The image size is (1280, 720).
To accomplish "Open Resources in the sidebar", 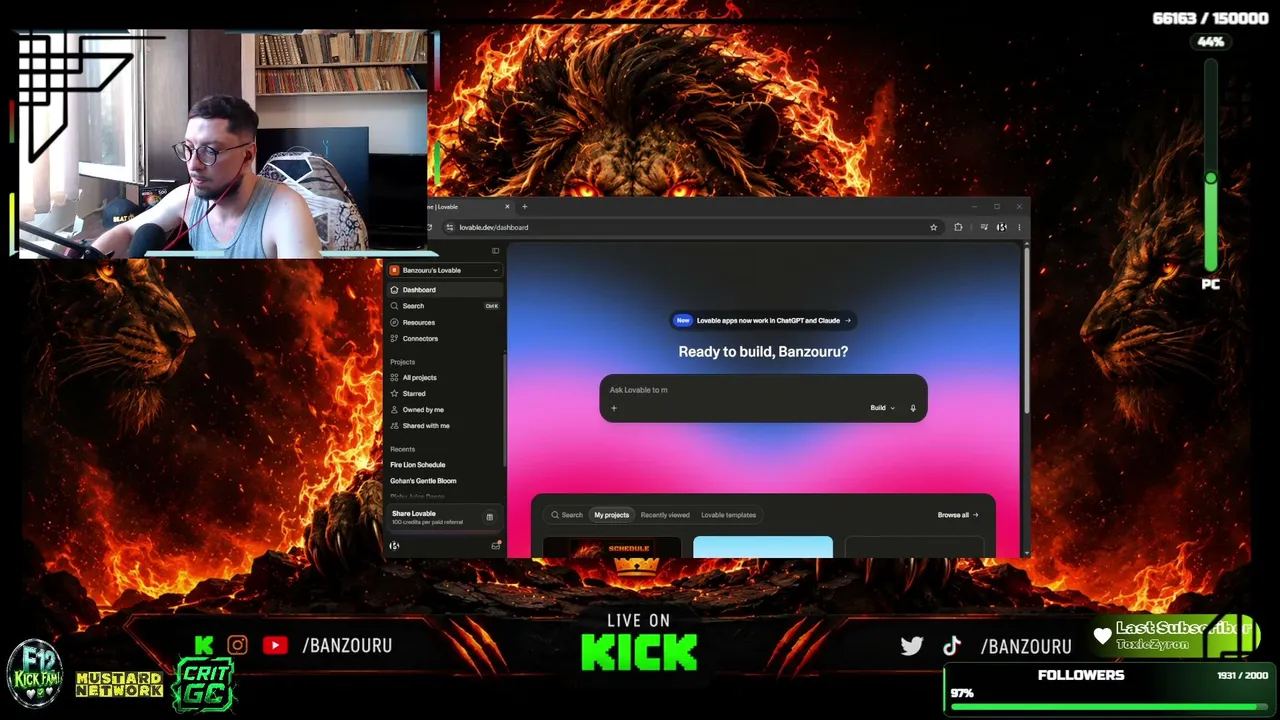I will pyautogui.click(x=444, y=322).
